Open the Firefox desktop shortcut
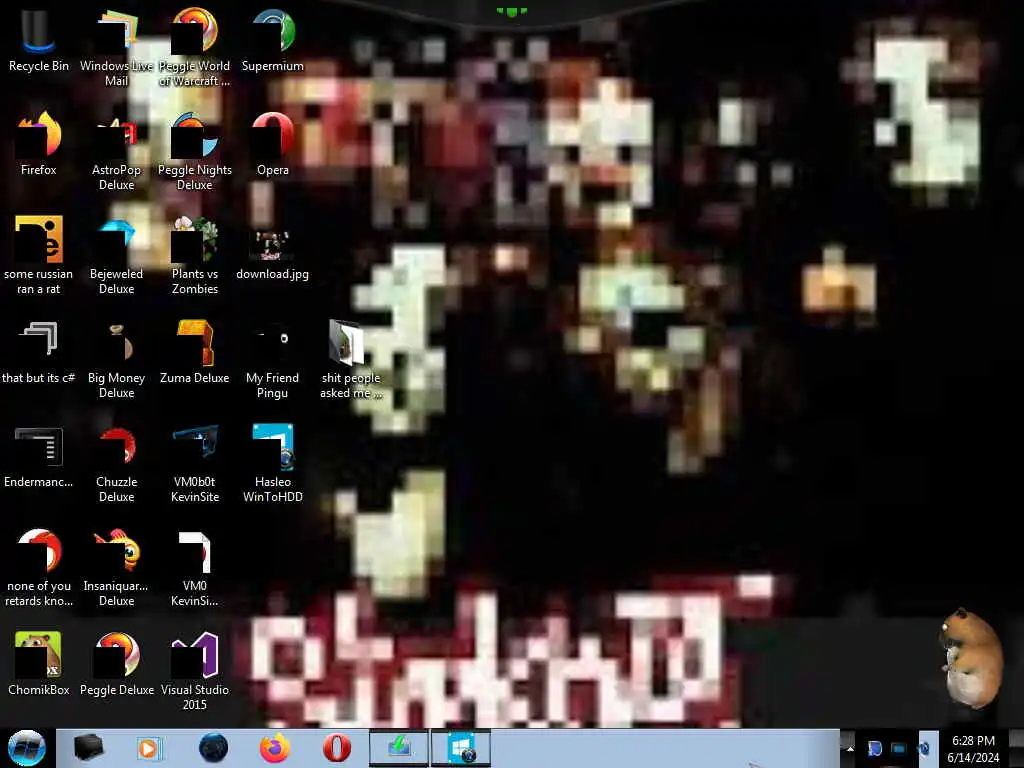 [x=38, y=144]
